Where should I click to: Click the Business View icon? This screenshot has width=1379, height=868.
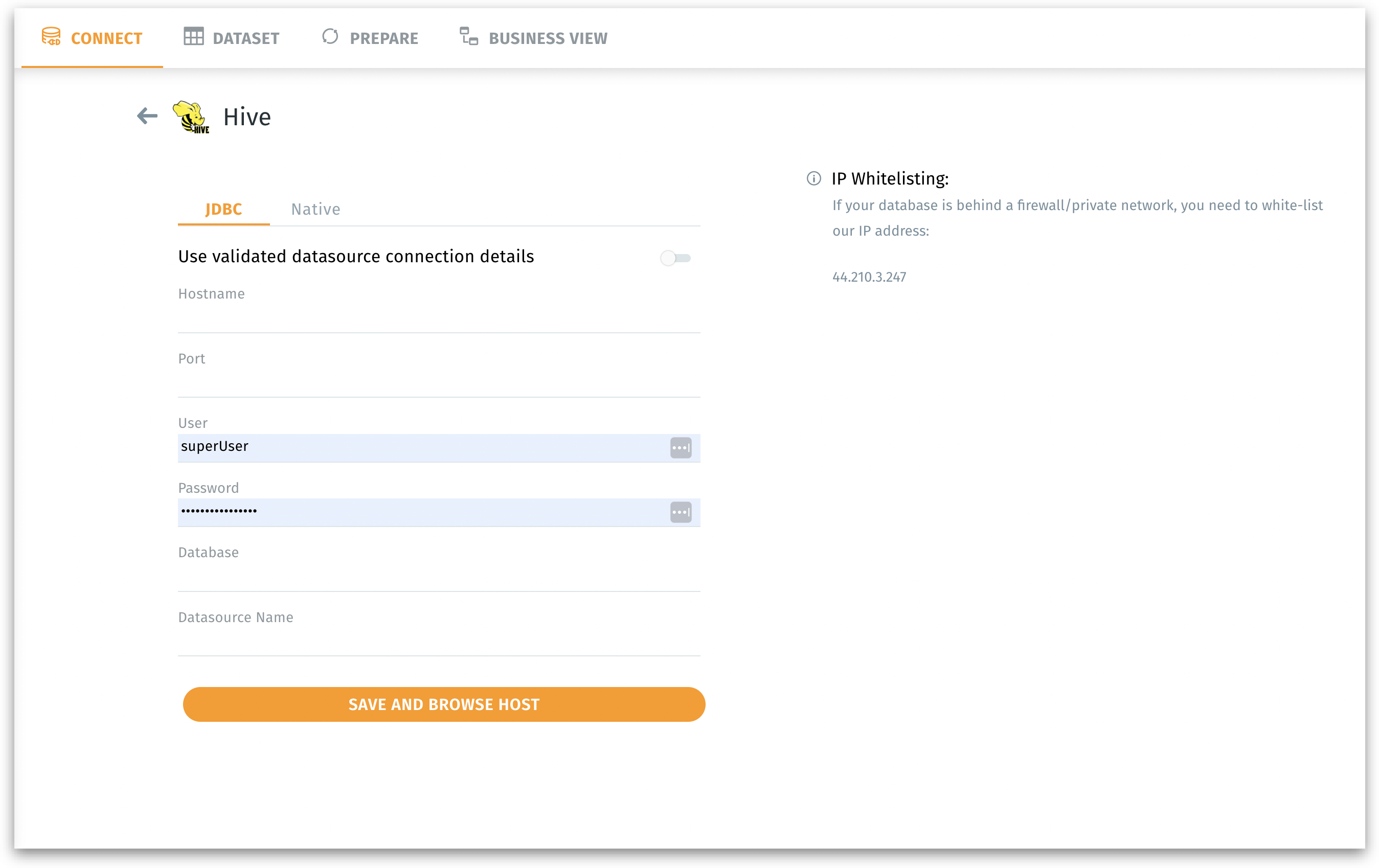tap(469, 37)
